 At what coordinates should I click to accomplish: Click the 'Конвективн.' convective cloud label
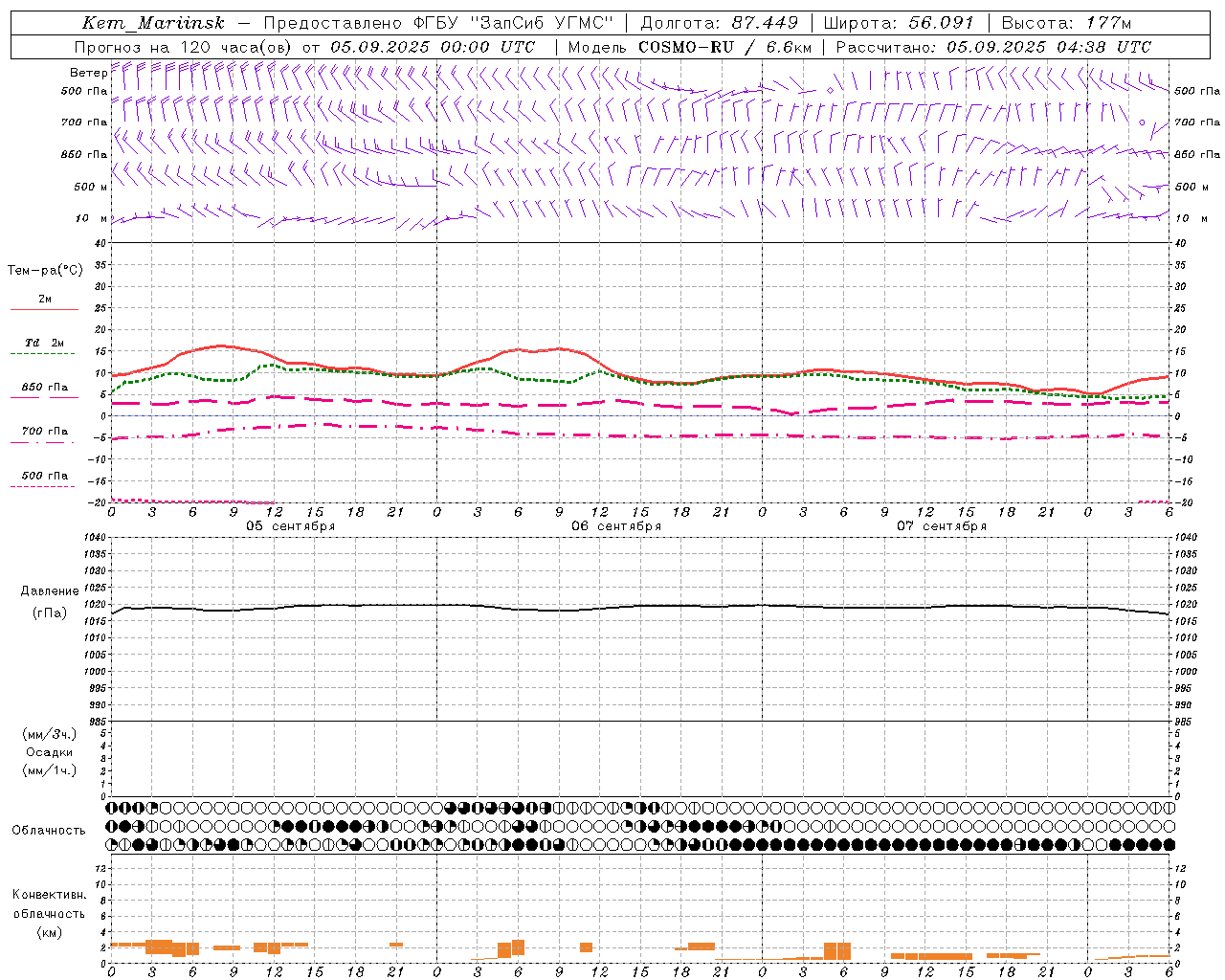click(50, 895)
